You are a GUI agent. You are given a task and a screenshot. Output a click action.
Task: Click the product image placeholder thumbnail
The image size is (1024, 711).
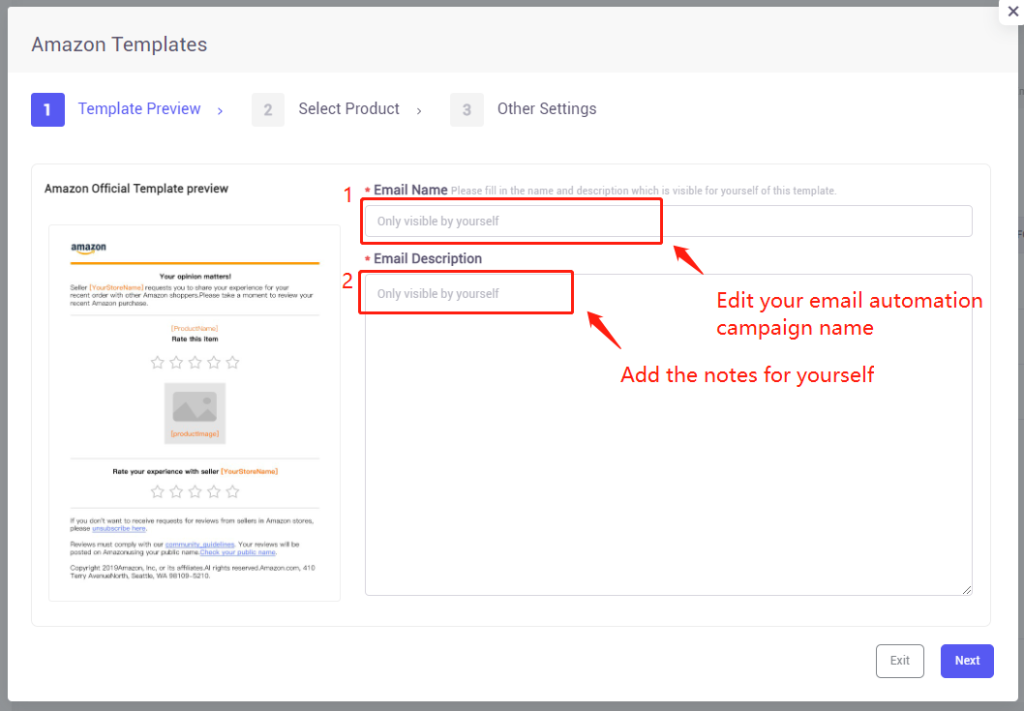click(x=195, y=413)
